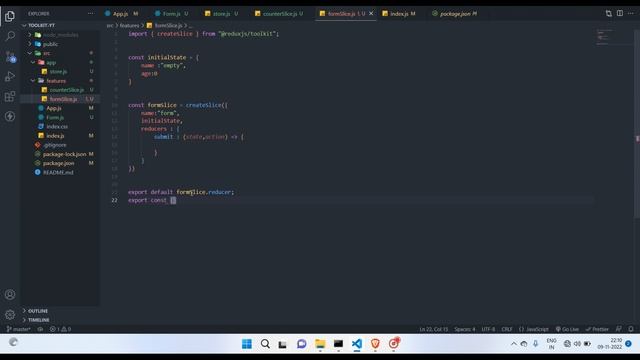Click the CRLF end-of-line indicator
This screenshot has height=360, width=640.
pos(507,329)
